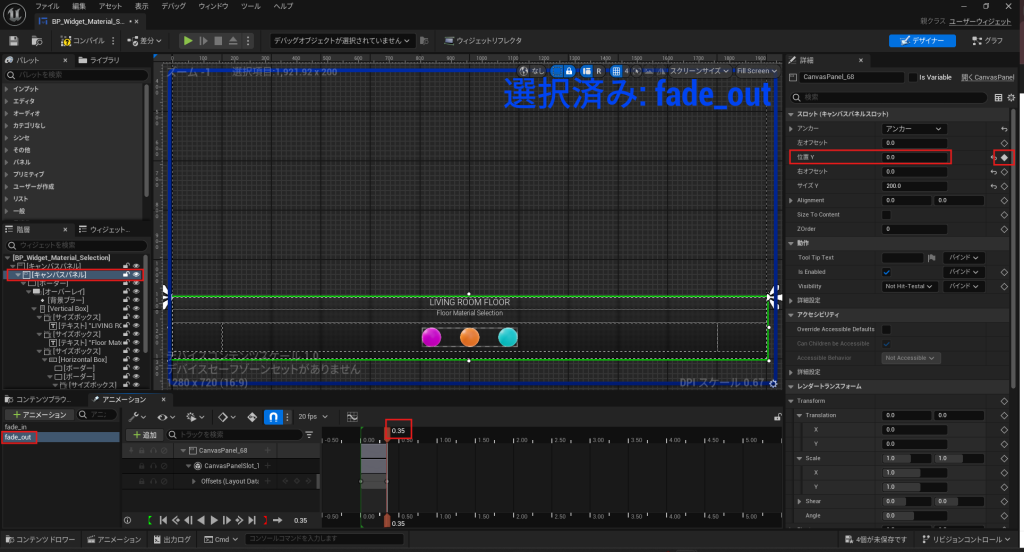The height and width of the screenshot is (552, 1024).
Task: Click the サイズ Y value input field
Action: coord(914,186)
